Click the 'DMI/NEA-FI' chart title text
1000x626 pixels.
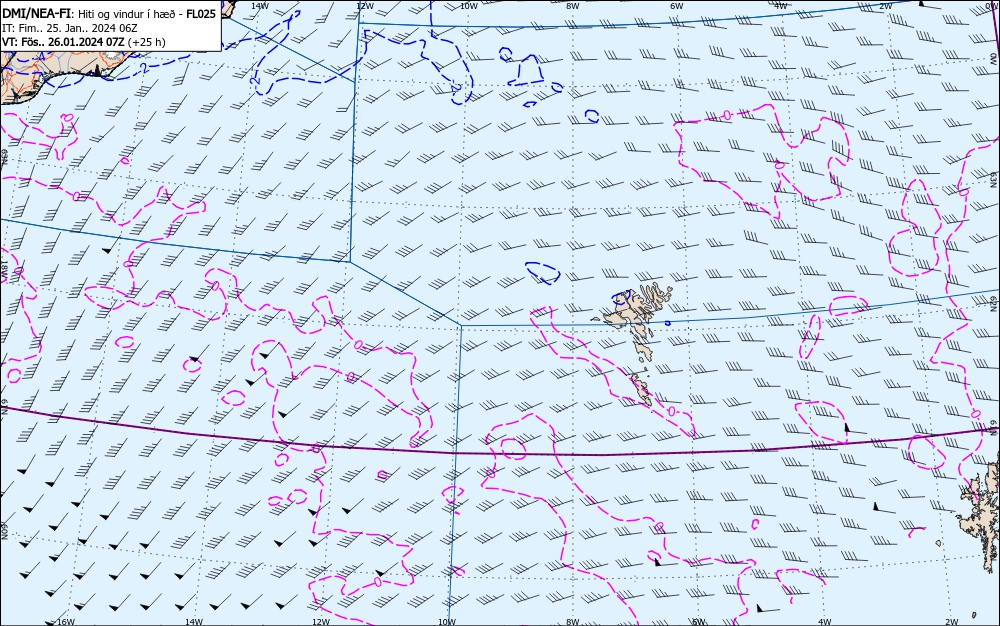tap(37, 13)
